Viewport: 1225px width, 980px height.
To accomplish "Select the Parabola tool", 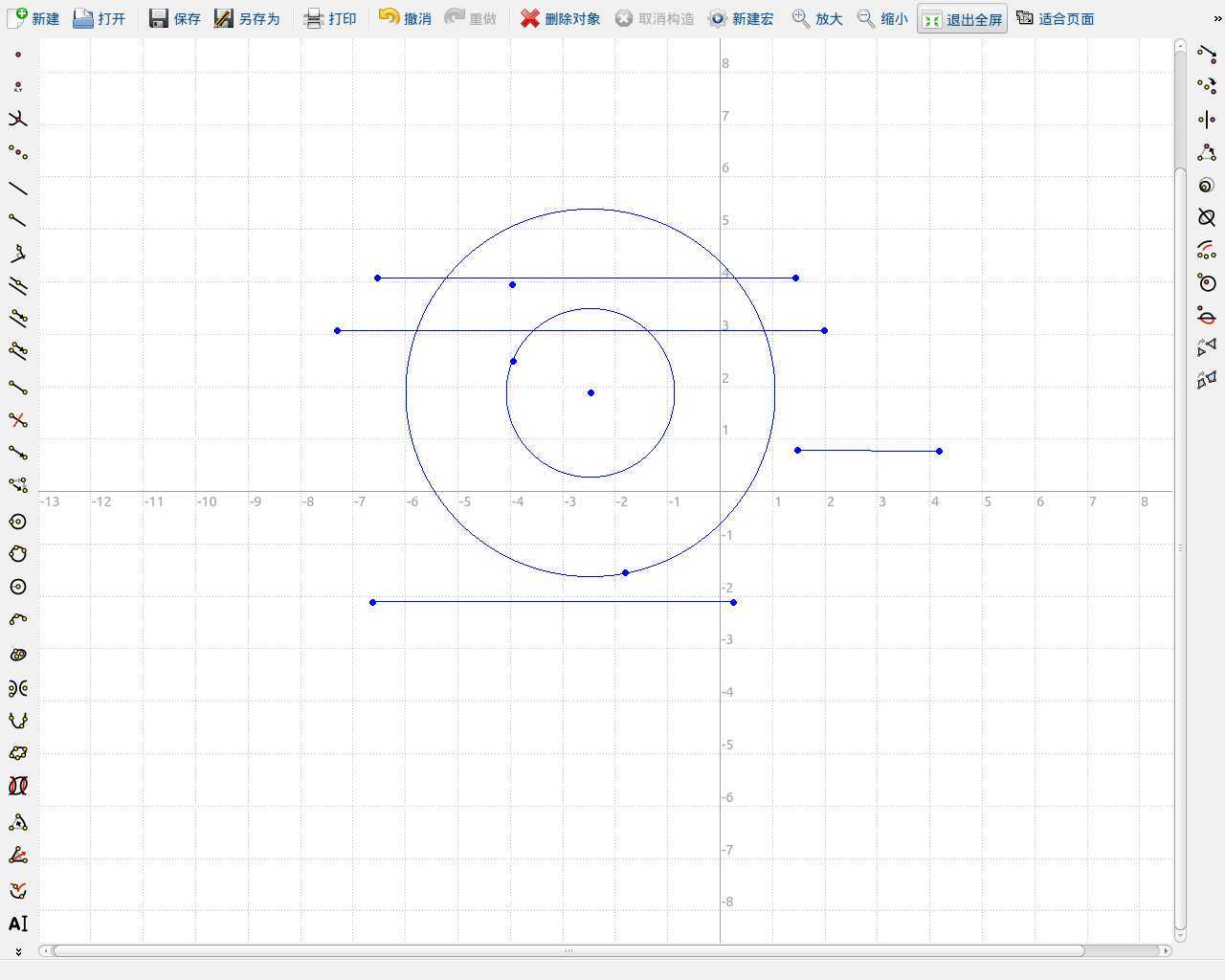I will pyautogui.click(x=17, y=721).
